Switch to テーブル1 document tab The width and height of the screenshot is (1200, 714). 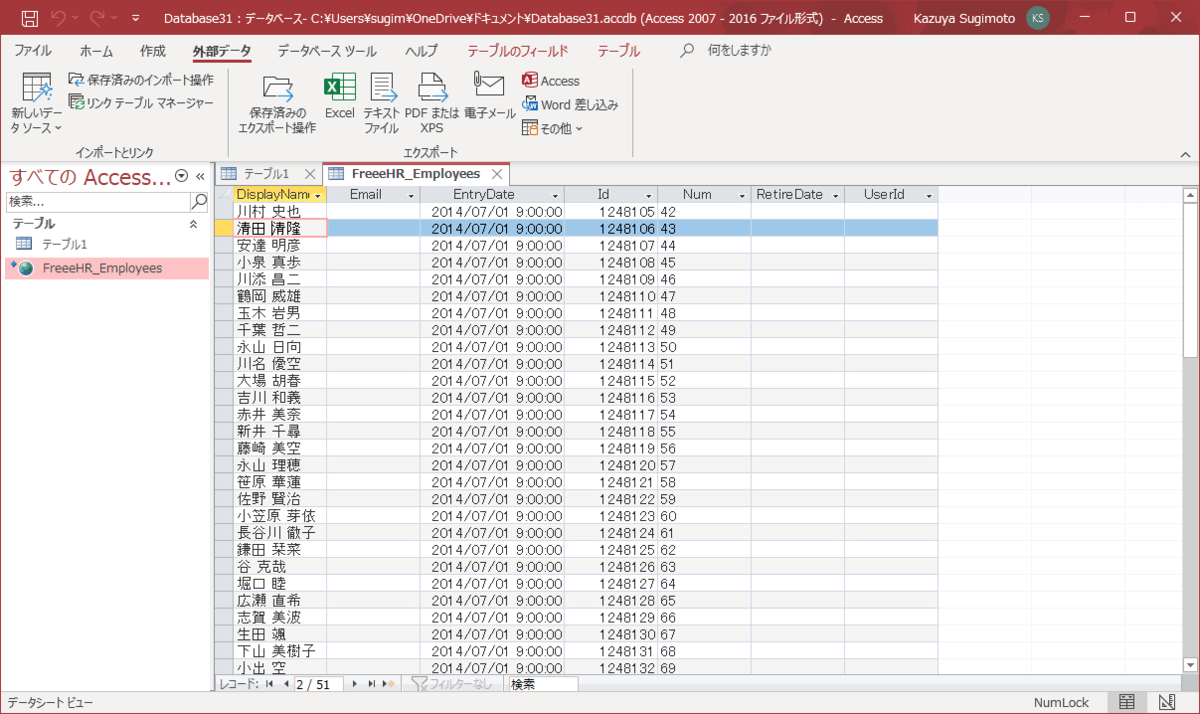coord(265,174)
